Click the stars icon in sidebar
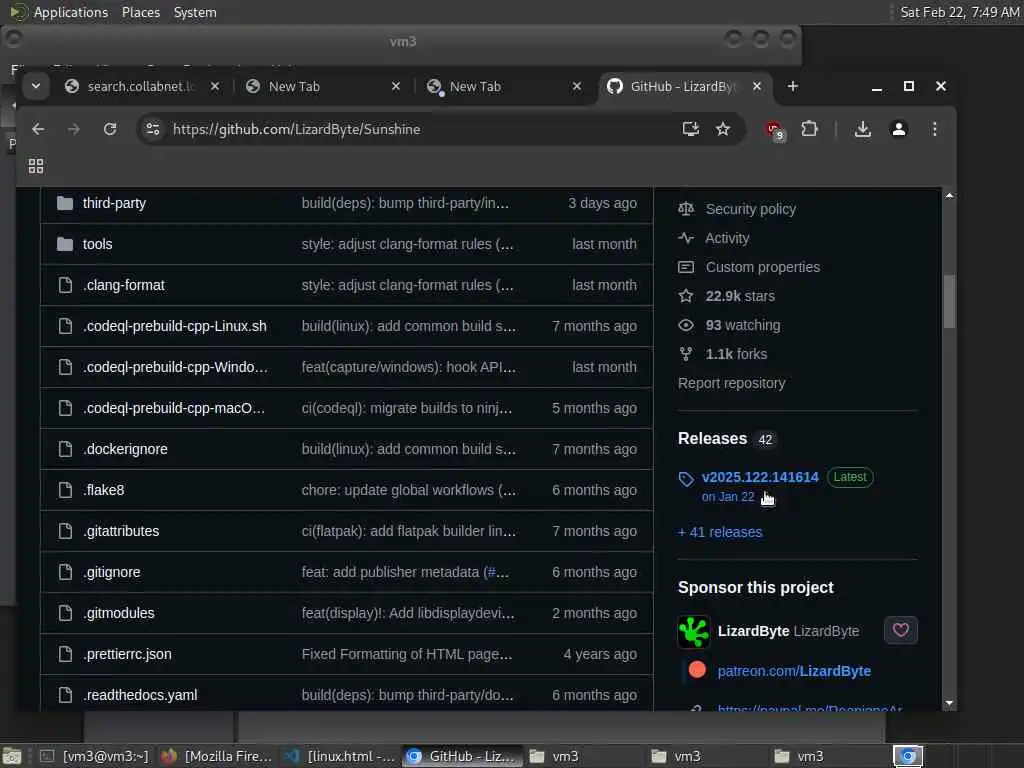Screen dimensions: 1024x768 tap(686, 296)
